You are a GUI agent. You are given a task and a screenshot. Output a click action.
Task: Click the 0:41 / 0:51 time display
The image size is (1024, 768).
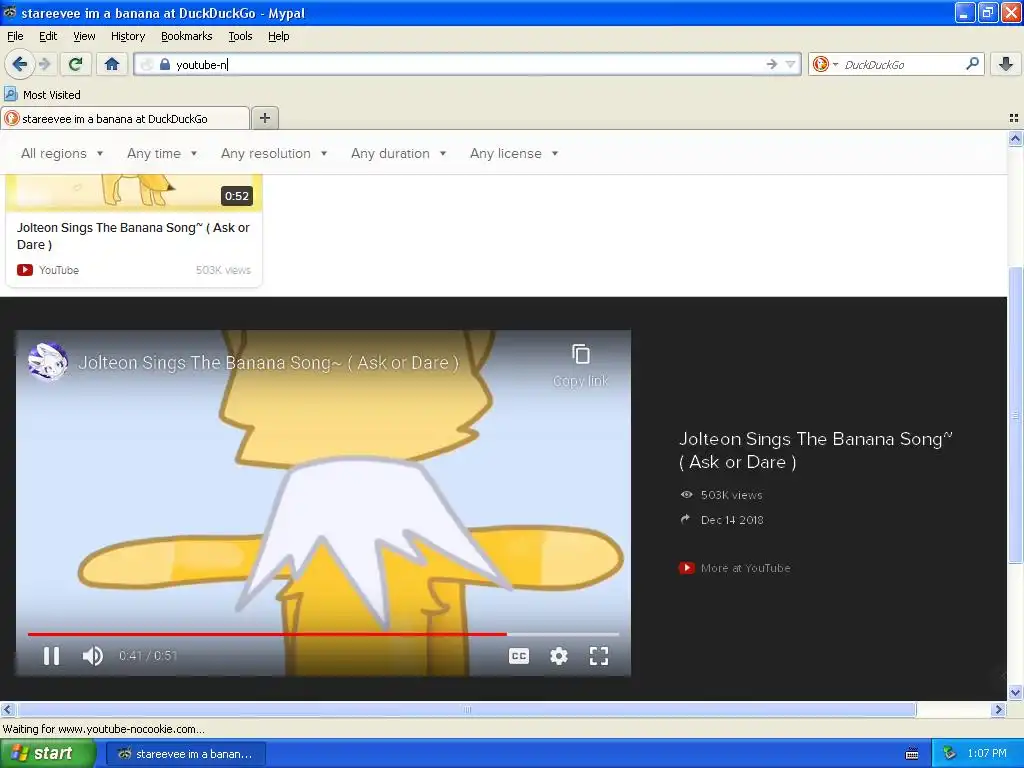[x=148, y=656]
